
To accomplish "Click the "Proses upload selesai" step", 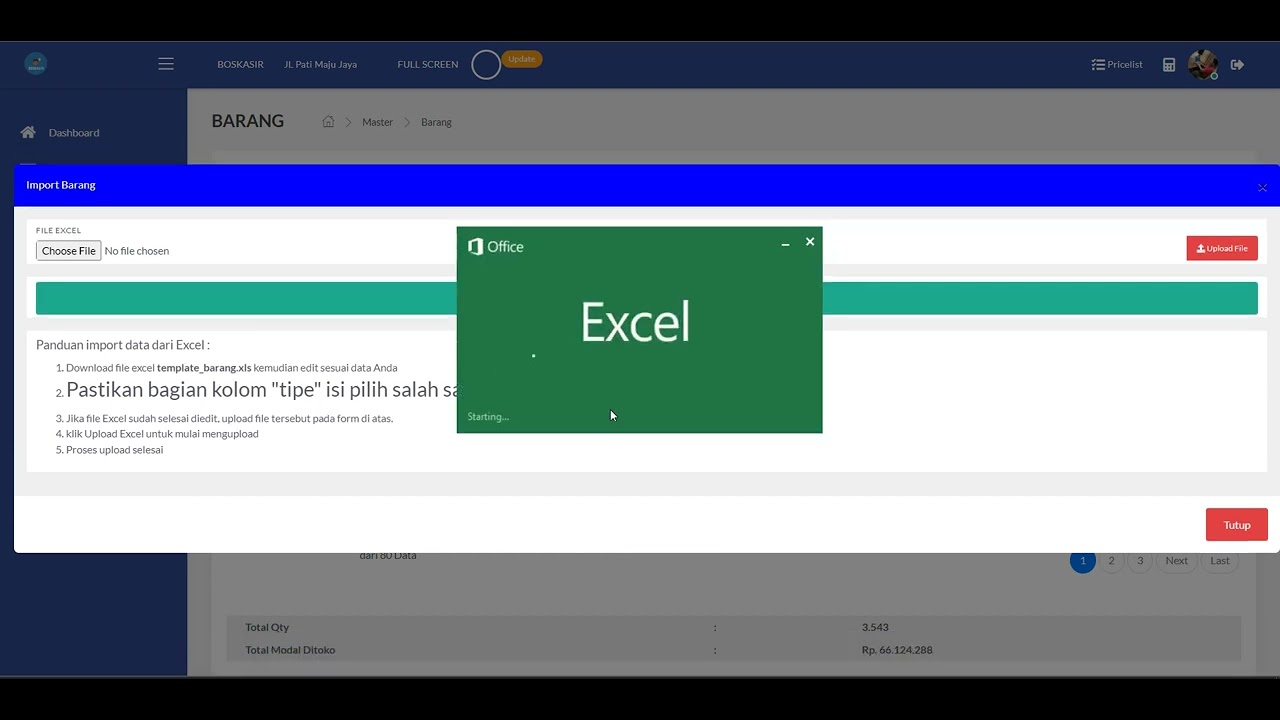I will click(114, 450).
